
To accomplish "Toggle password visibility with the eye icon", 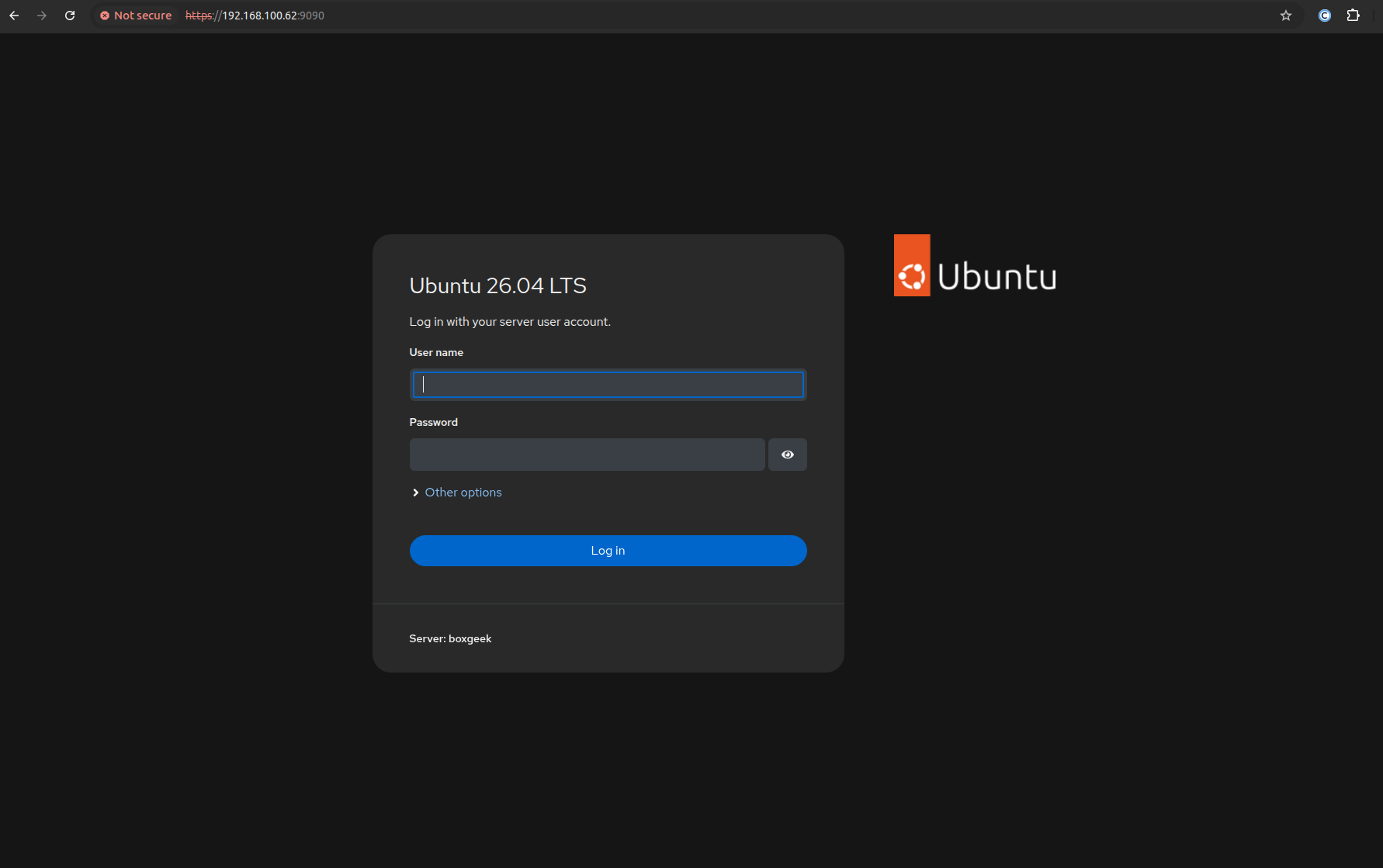I will click(x=787, y=455).
